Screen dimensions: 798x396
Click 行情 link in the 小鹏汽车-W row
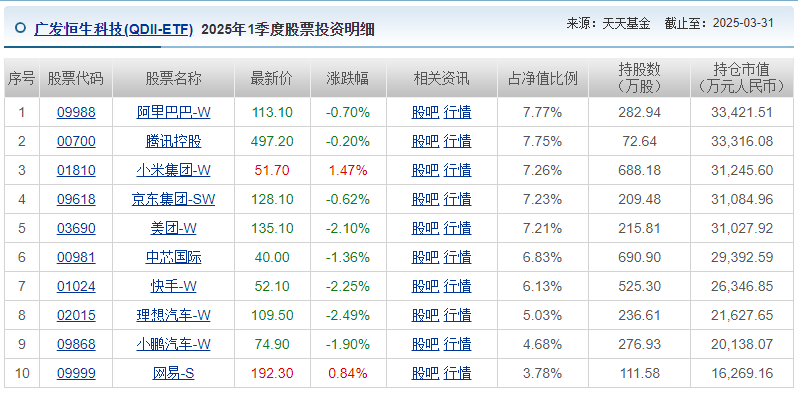[457, 344]
